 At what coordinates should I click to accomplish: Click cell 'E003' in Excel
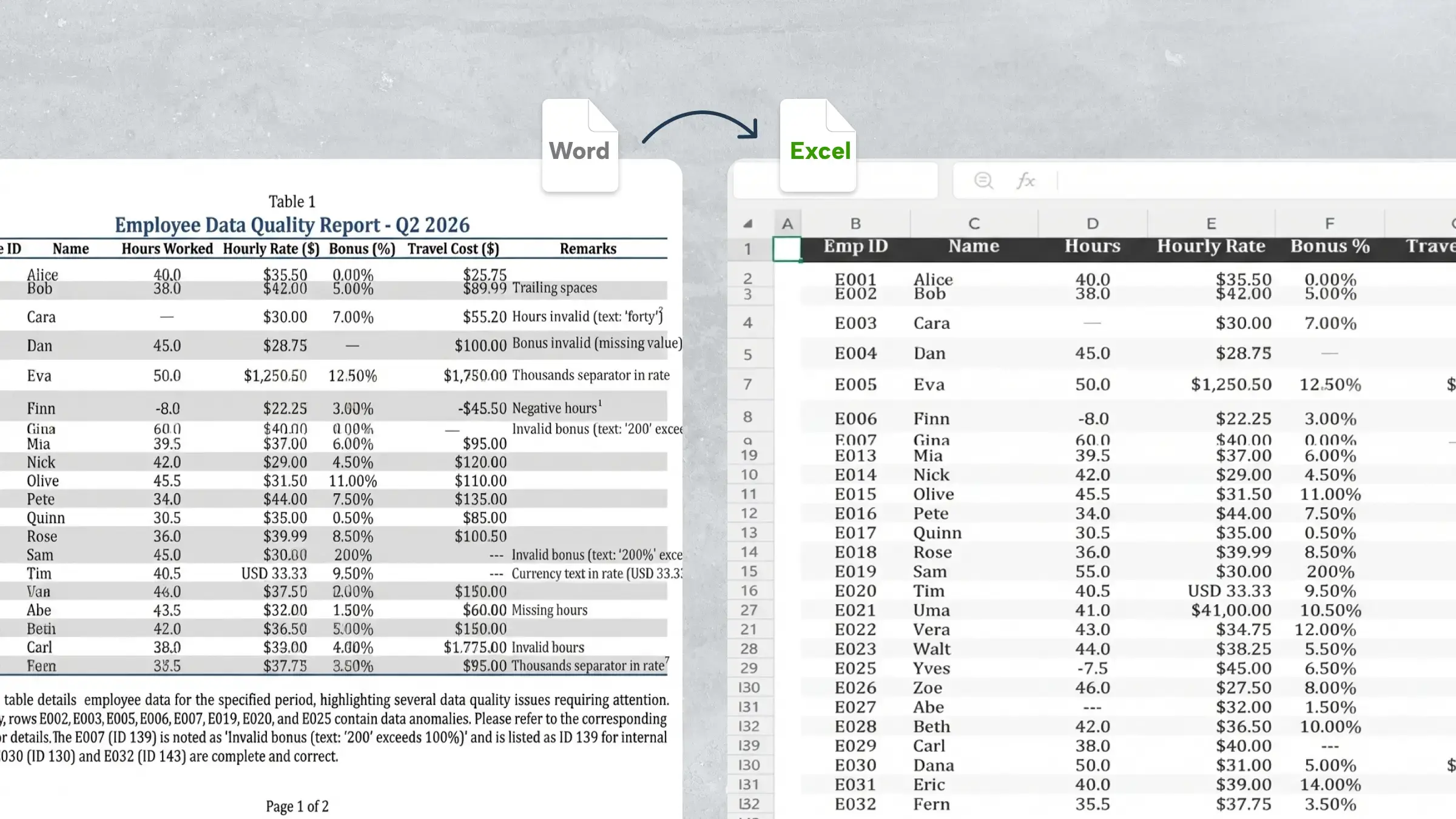point(855,323)
